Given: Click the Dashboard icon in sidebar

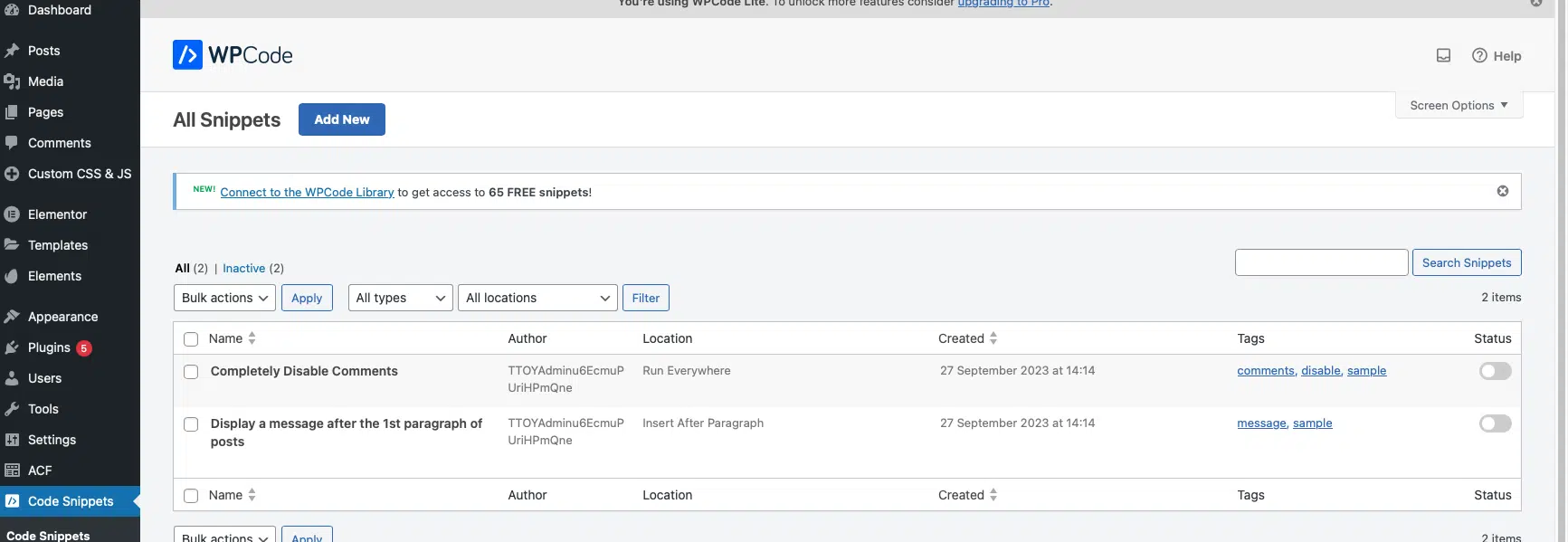Looking at the screenshot, I should coord(12,10).
